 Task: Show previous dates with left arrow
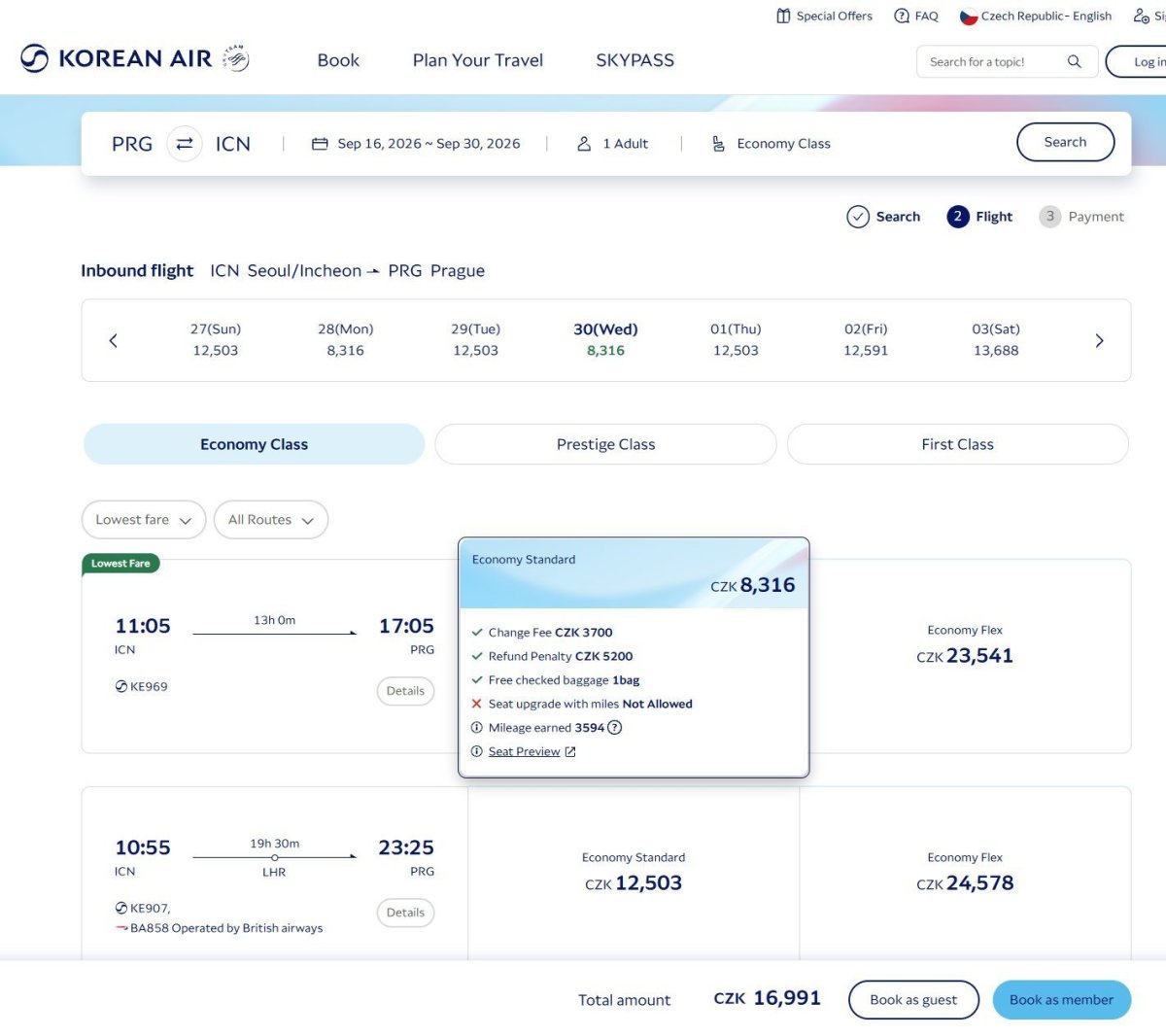pos(114,340)
